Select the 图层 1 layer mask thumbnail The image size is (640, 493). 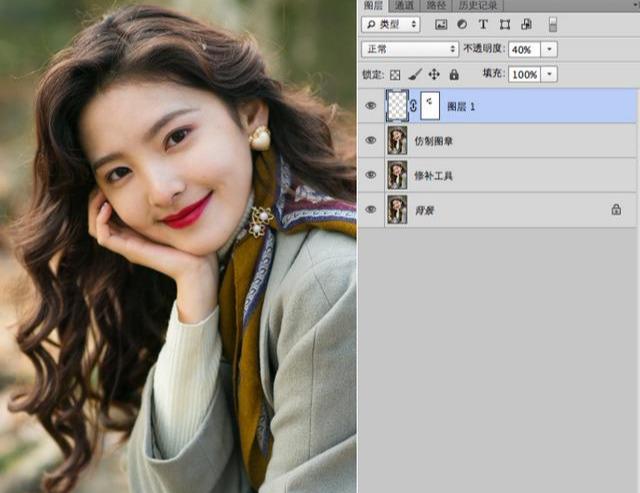point(432,105)
